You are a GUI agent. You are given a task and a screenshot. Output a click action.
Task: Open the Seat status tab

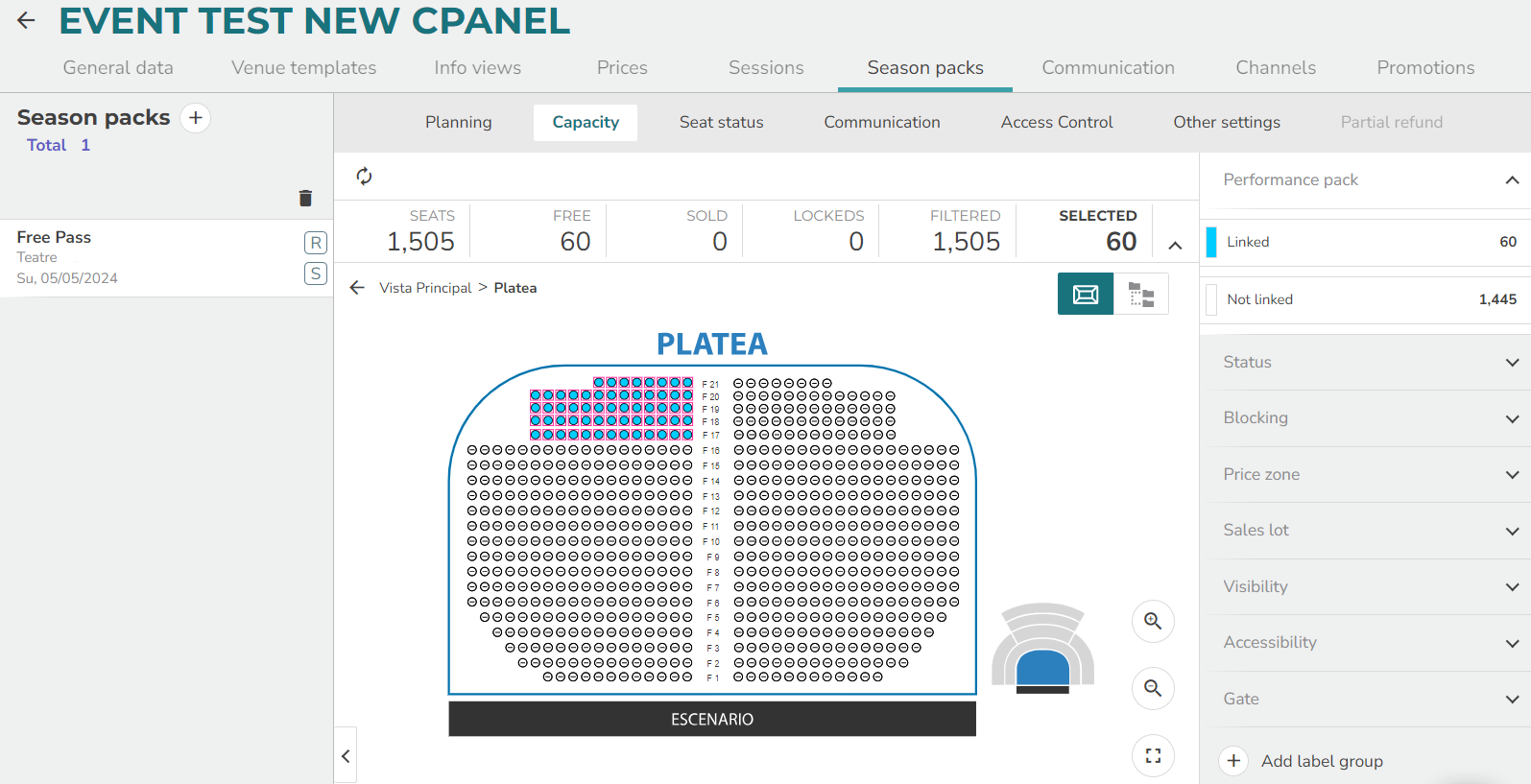point(722,122)
